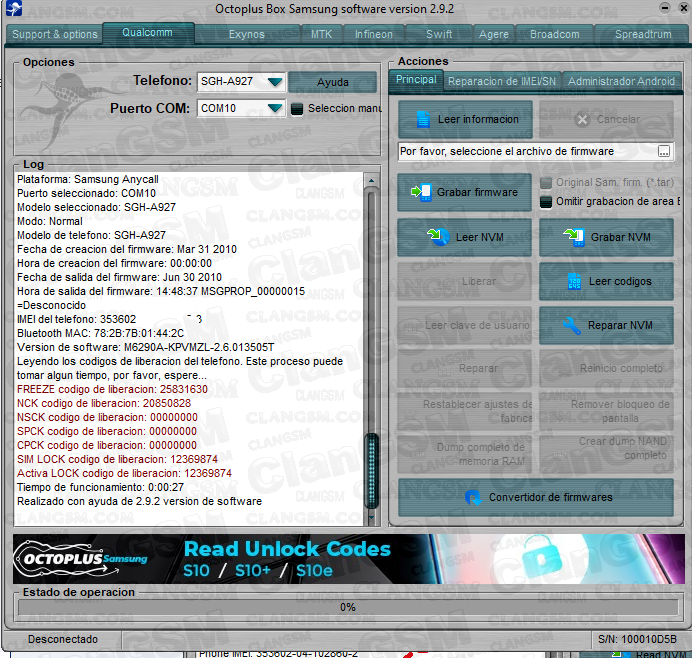
Task: Click the Read Unlock Codes banner
Action: (x=349, y=559)
